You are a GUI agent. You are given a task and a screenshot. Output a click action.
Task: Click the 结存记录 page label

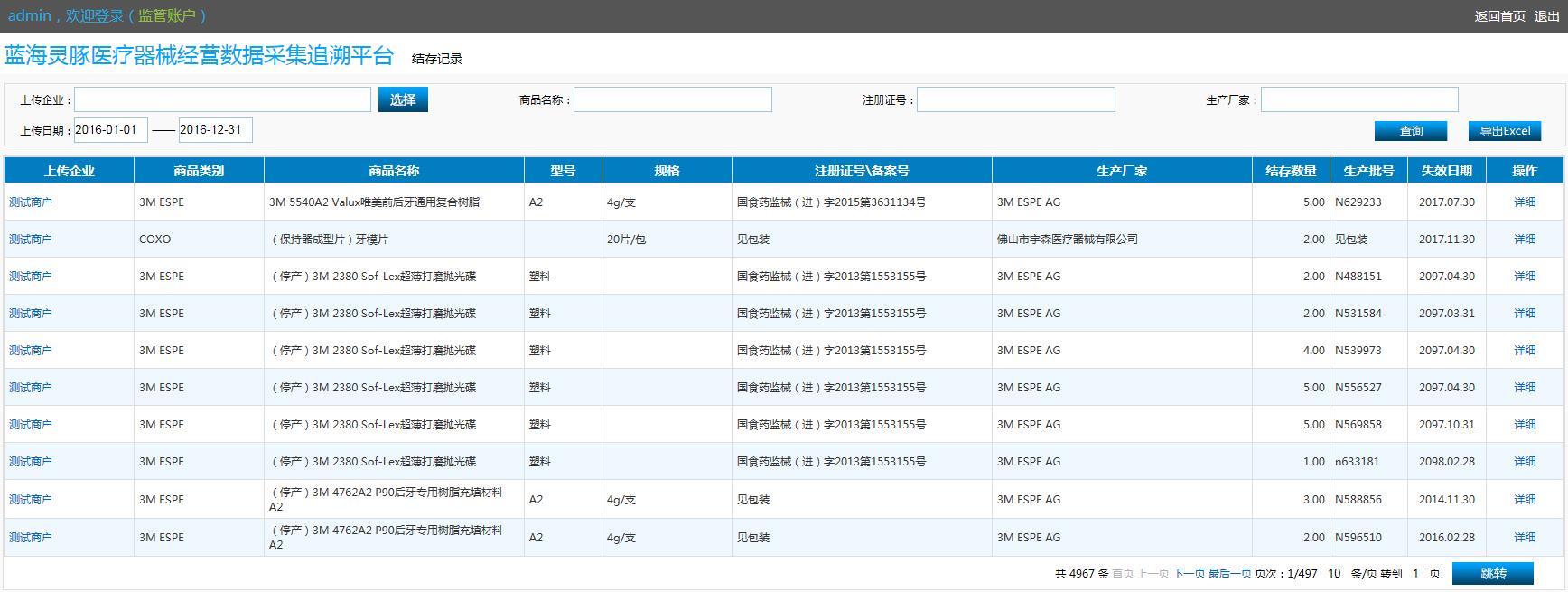coord(437,59)
